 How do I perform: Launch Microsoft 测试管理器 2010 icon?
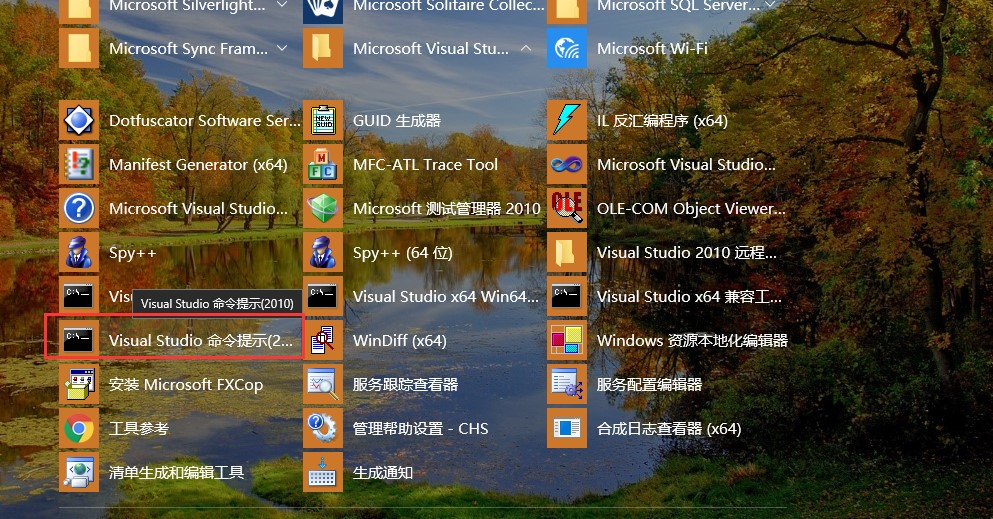[323, 208]
